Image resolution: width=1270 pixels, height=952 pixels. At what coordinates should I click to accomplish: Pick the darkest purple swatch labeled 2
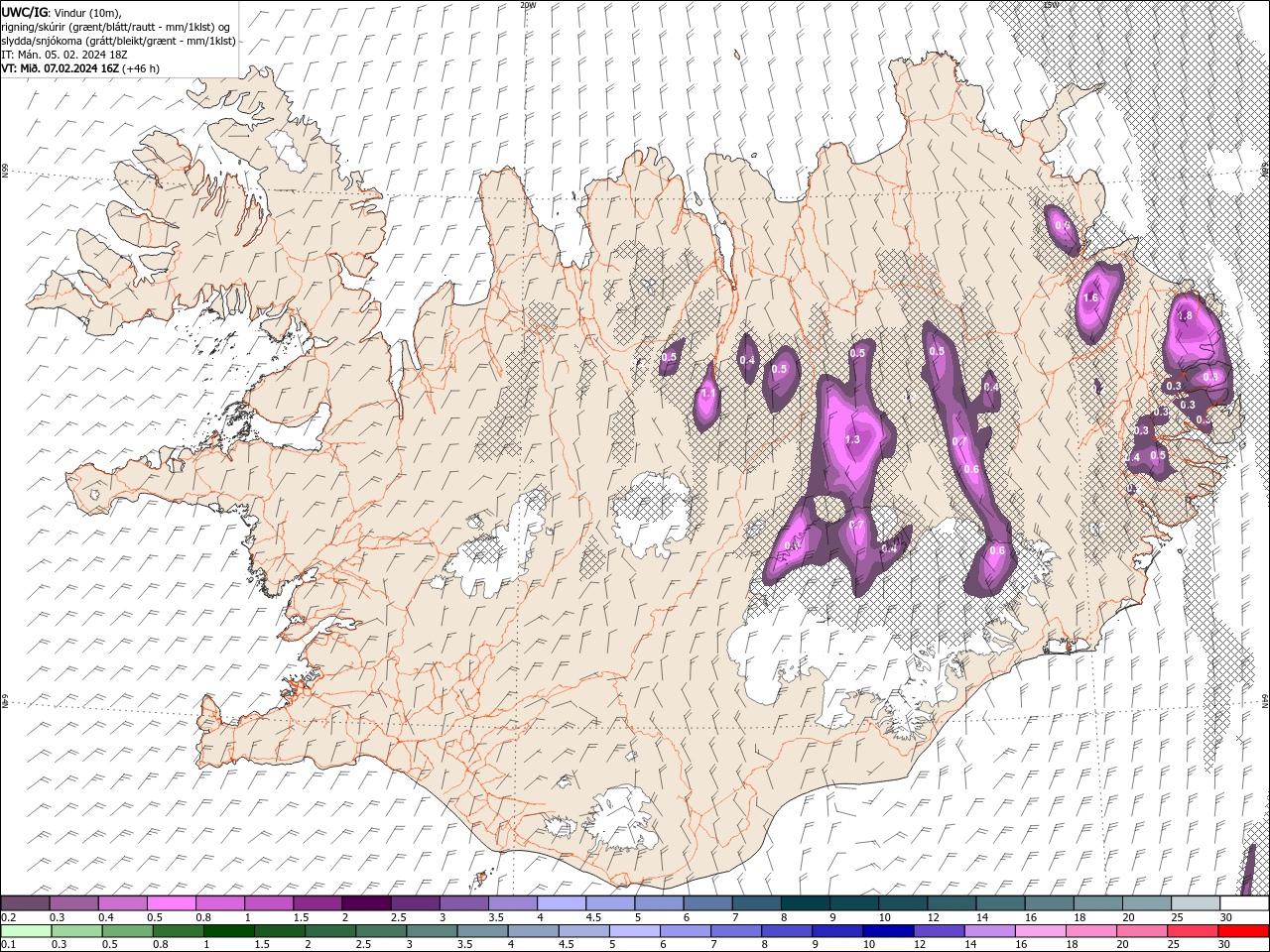click(365, 903)
